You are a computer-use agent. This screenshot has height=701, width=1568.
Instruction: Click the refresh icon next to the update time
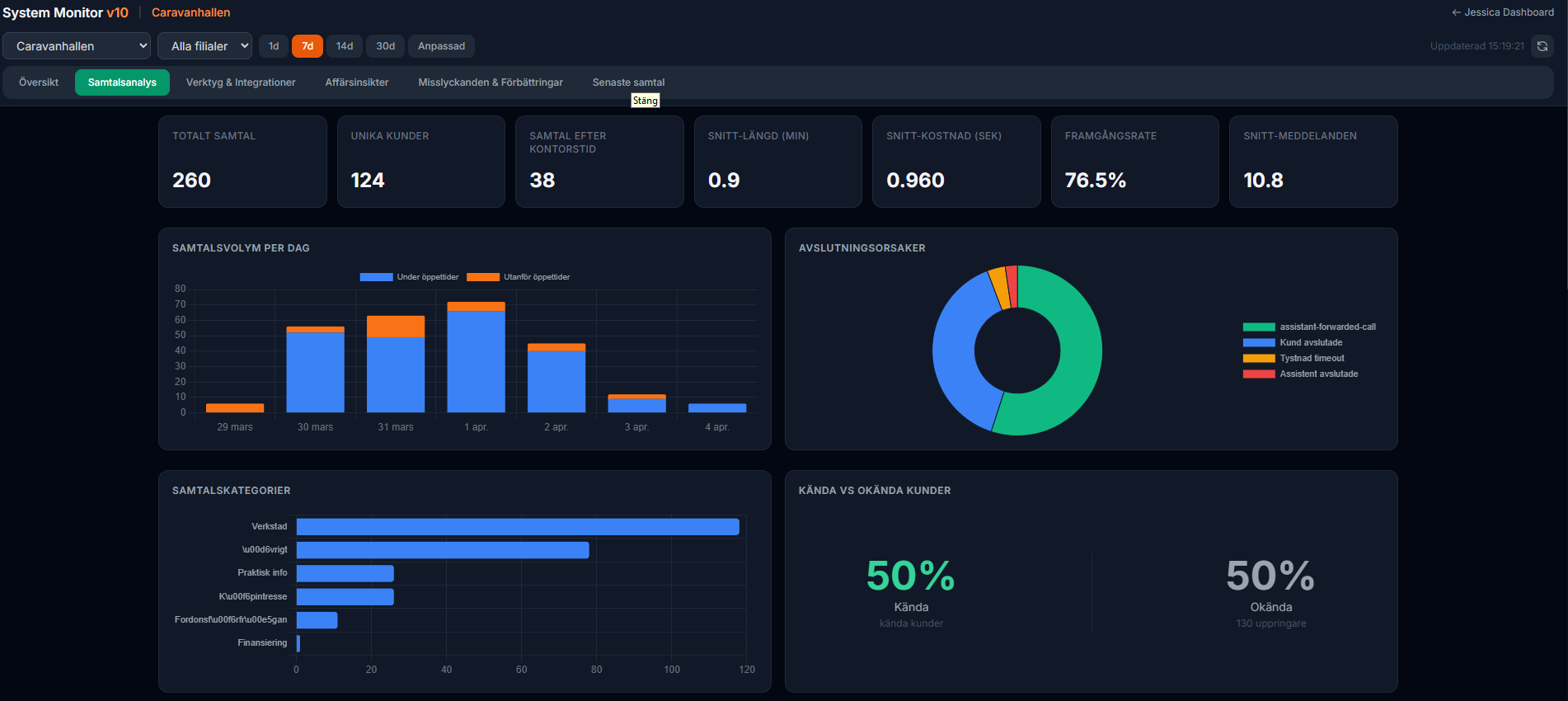1542,46
